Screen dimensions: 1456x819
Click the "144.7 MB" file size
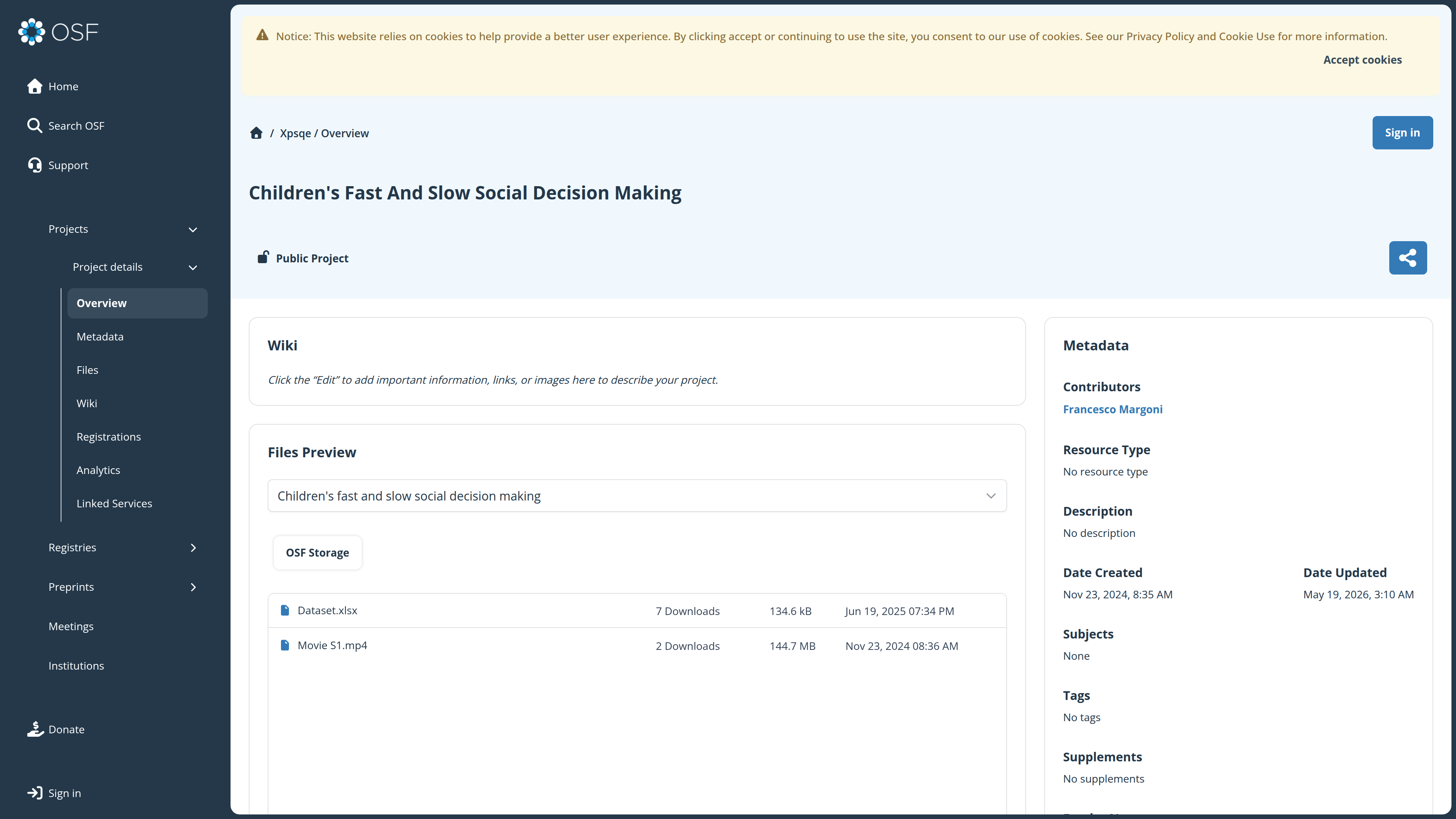tap(792, 646)
